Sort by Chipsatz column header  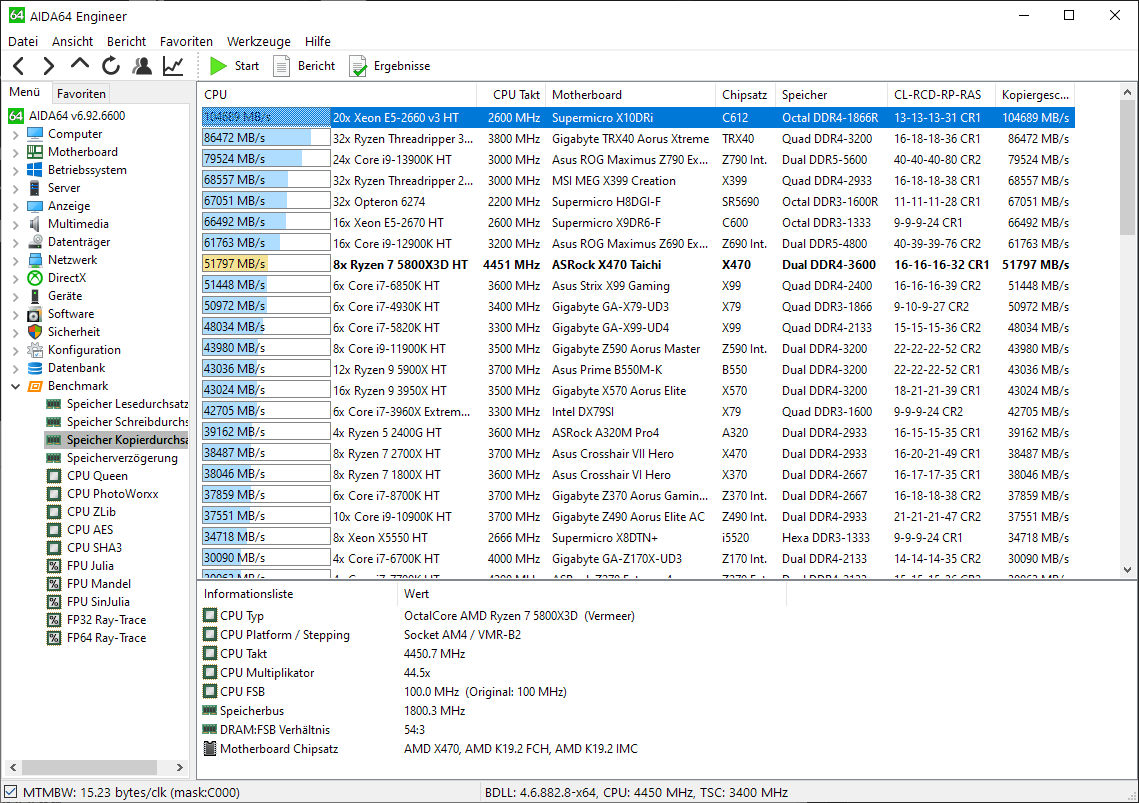[x=745, y=94]
